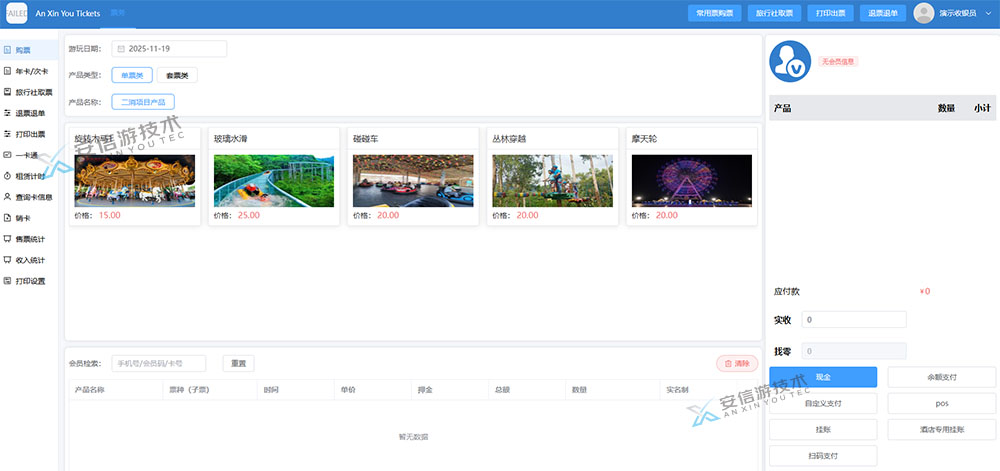The width and height of the screenshot is (1000, 471).
Task: Click the 年卡/次卡 sidebar icon
Action: (7, 71)
